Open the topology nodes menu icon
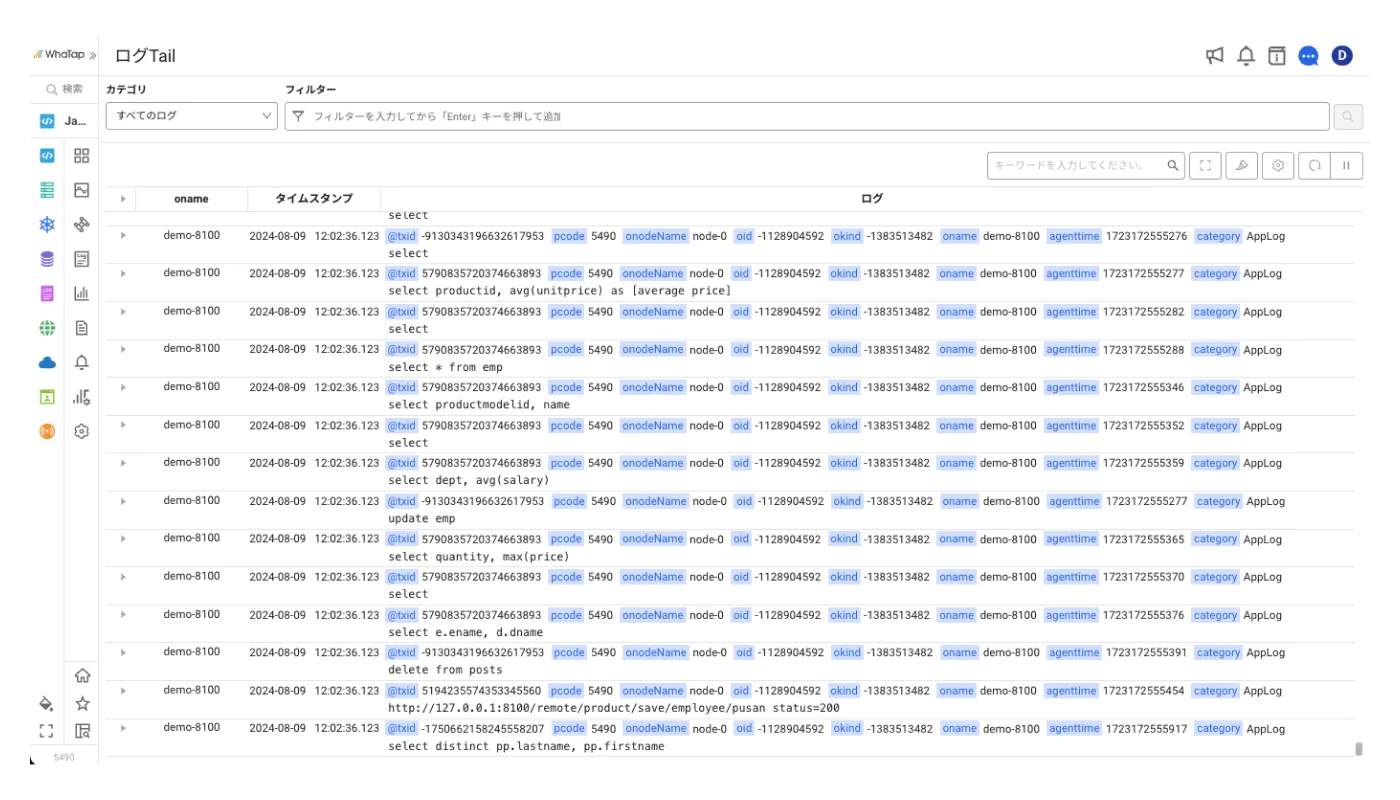Image resolution: width=1400 pixels, height=800 pixels. (82, 225)
